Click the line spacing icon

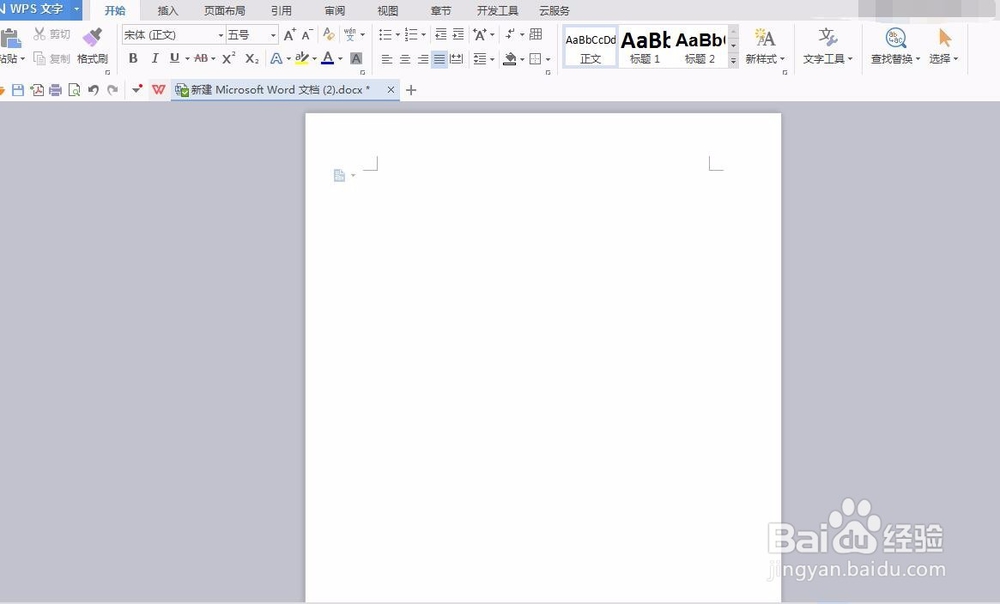(480, 59)
